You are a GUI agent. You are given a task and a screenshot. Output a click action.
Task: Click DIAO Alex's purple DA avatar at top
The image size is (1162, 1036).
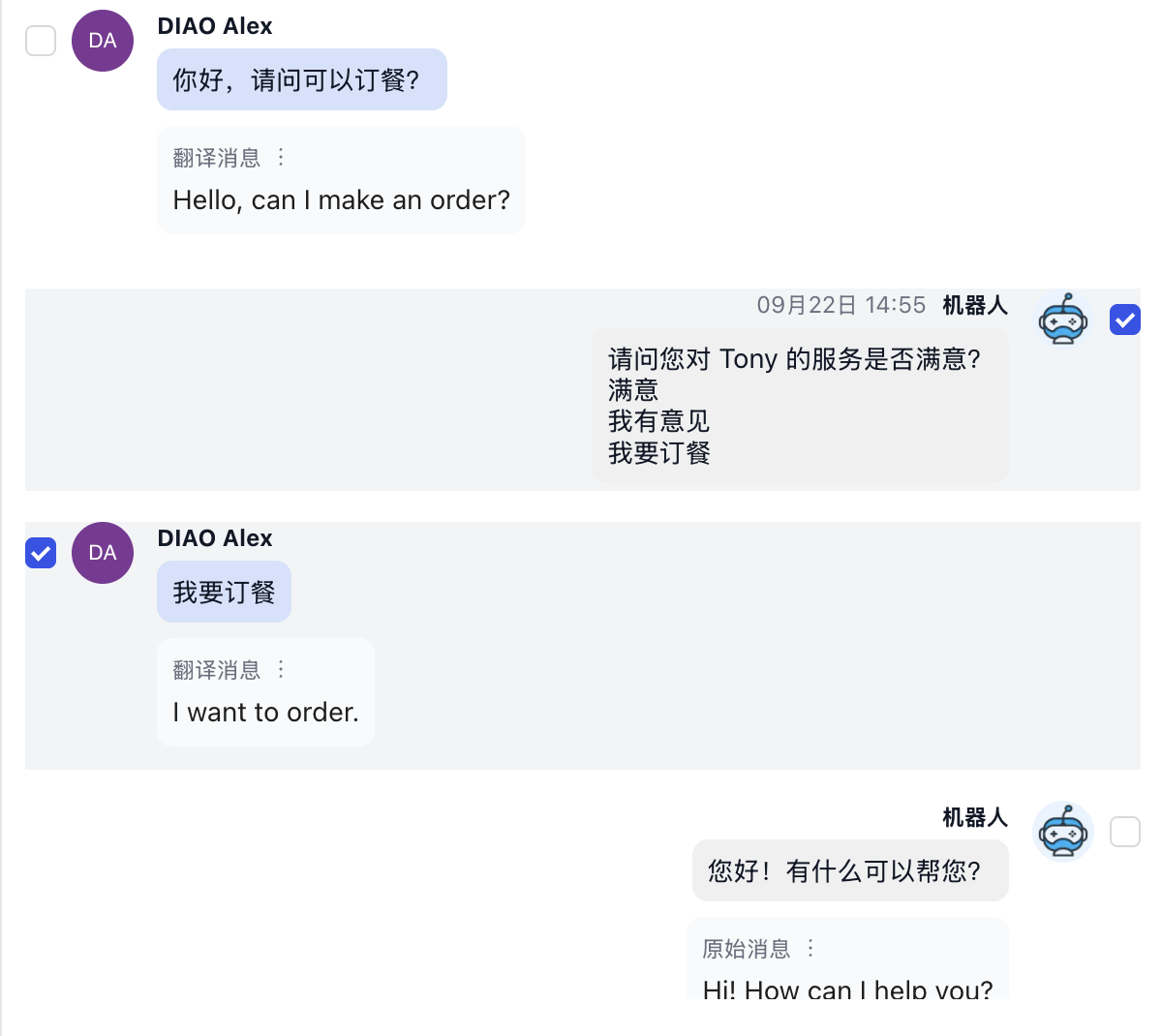102,41
